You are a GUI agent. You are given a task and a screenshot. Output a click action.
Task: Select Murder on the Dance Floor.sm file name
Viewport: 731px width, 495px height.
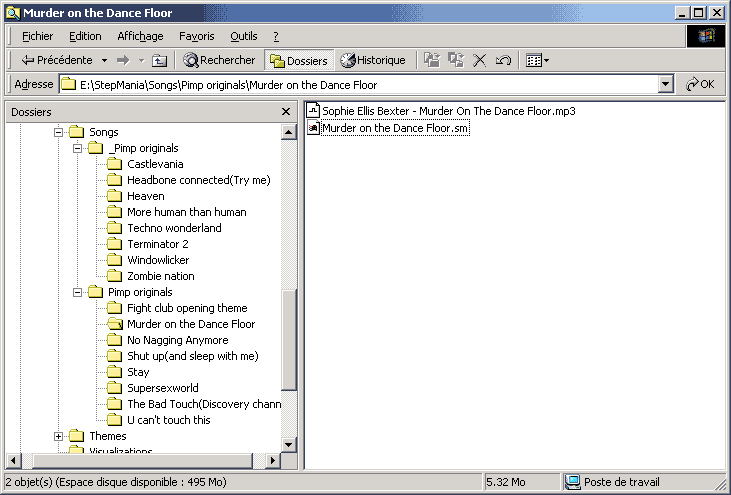[x=395, y=128]
